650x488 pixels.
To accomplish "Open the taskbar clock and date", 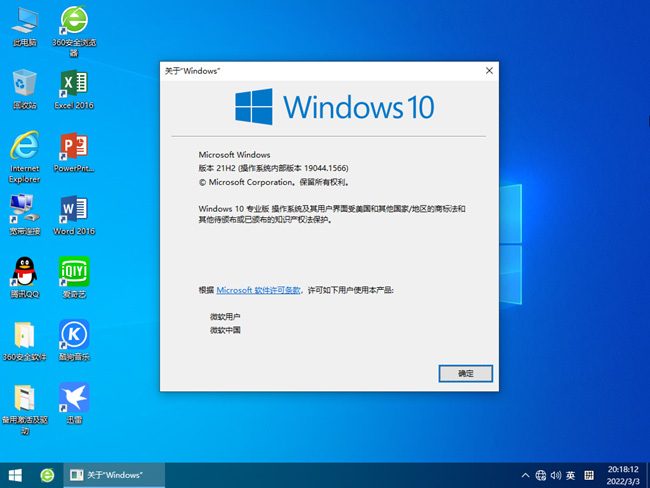I will [623, 475].
